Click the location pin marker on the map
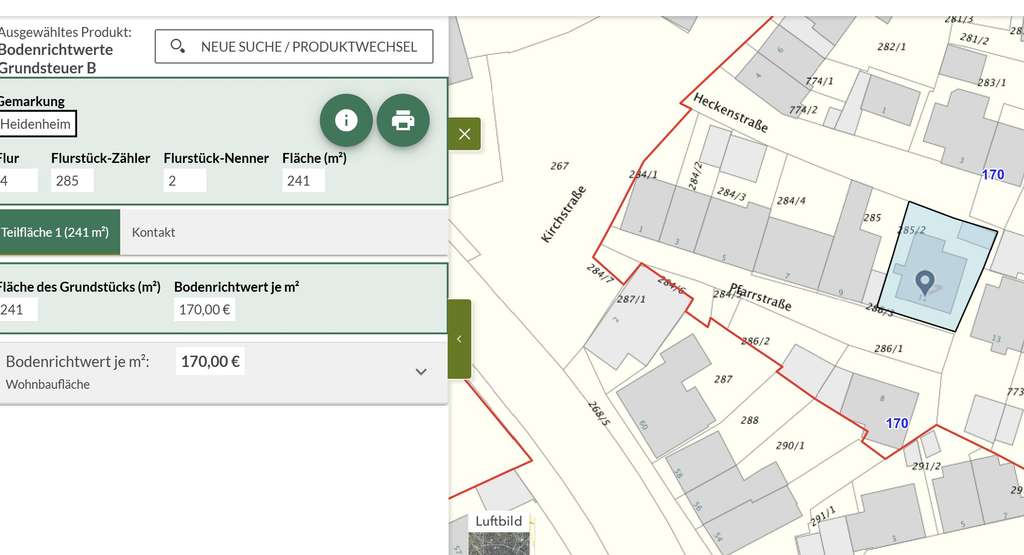Viewport: 1024px width, 555px height. click(x=924, y=283)
